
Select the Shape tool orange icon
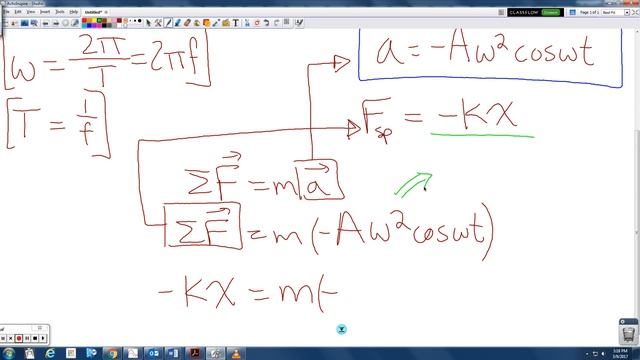pyautogui.click(x=207, y=23)
